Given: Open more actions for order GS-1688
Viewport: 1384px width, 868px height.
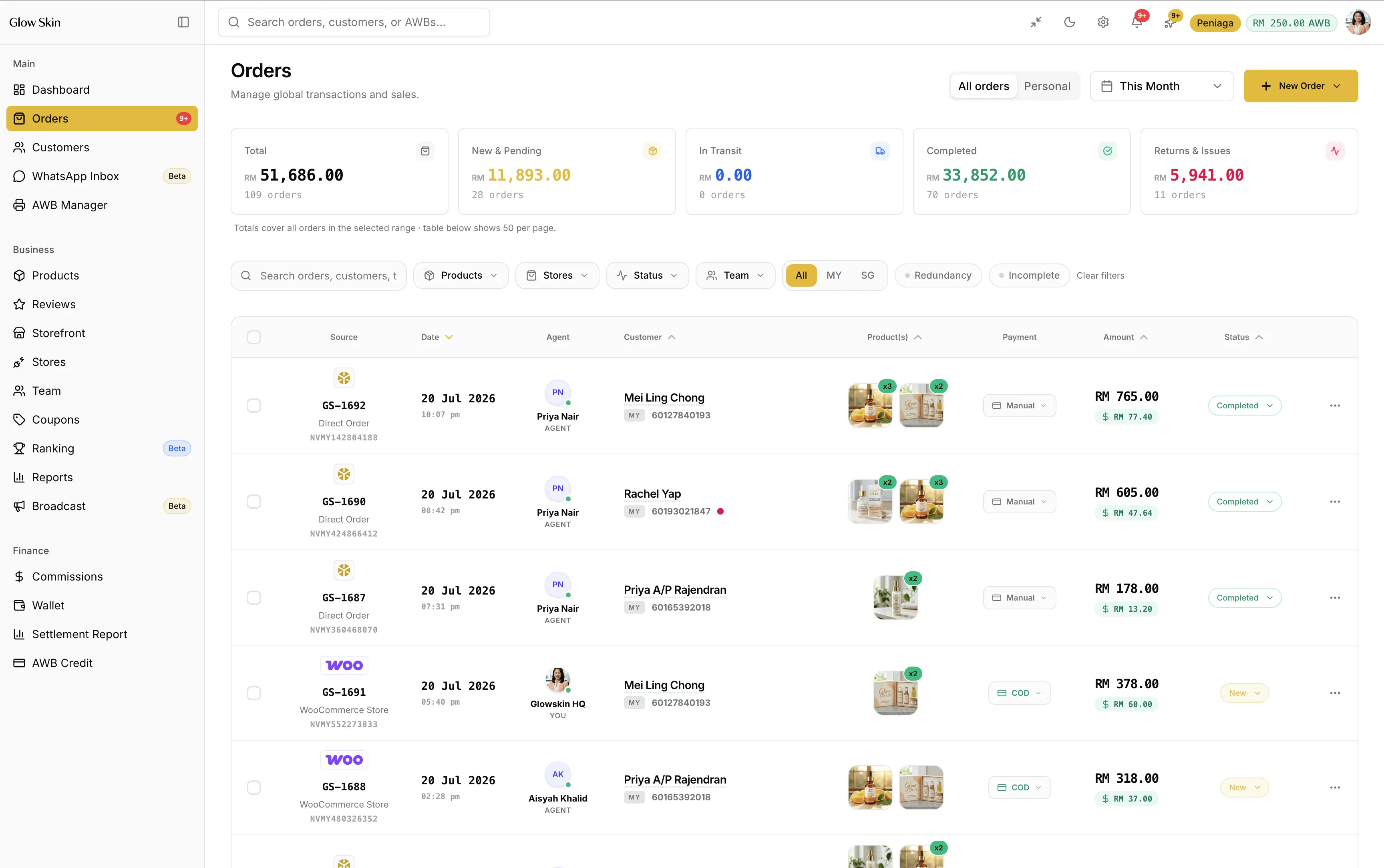Looking at the screenshot, I should point(1335,788).
